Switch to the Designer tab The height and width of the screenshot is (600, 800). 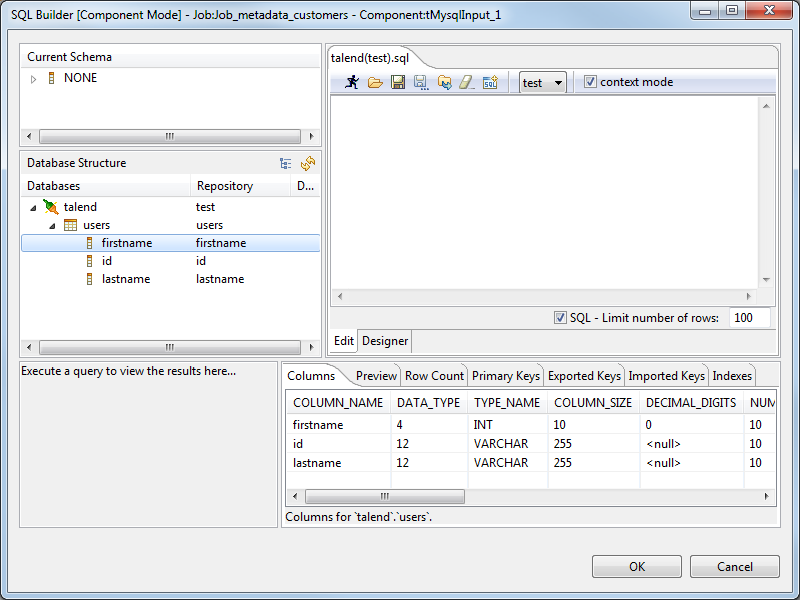(384, 341)
